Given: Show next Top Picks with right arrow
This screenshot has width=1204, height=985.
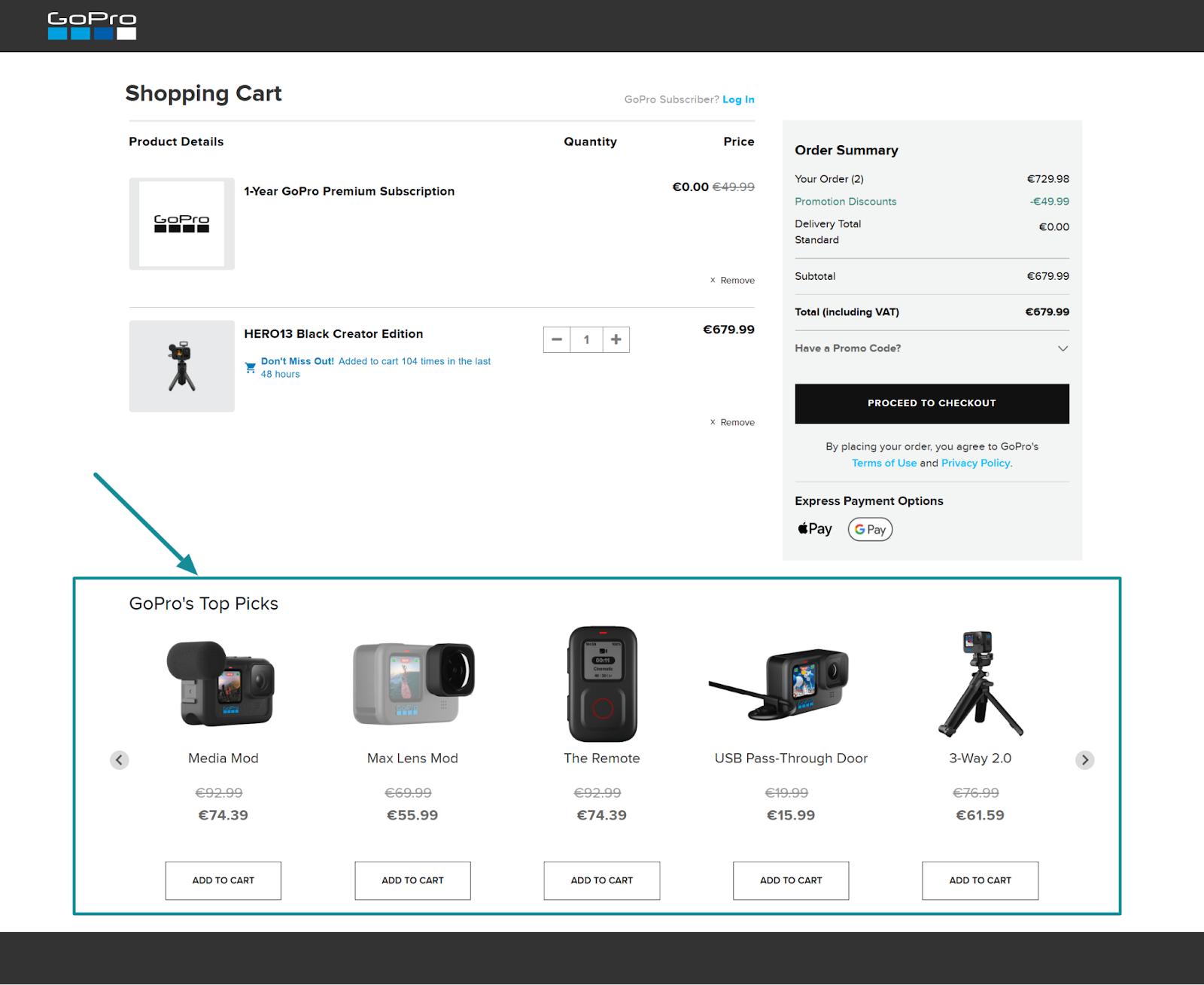Looking at the screenshot, I should (x=1084, y=760).
